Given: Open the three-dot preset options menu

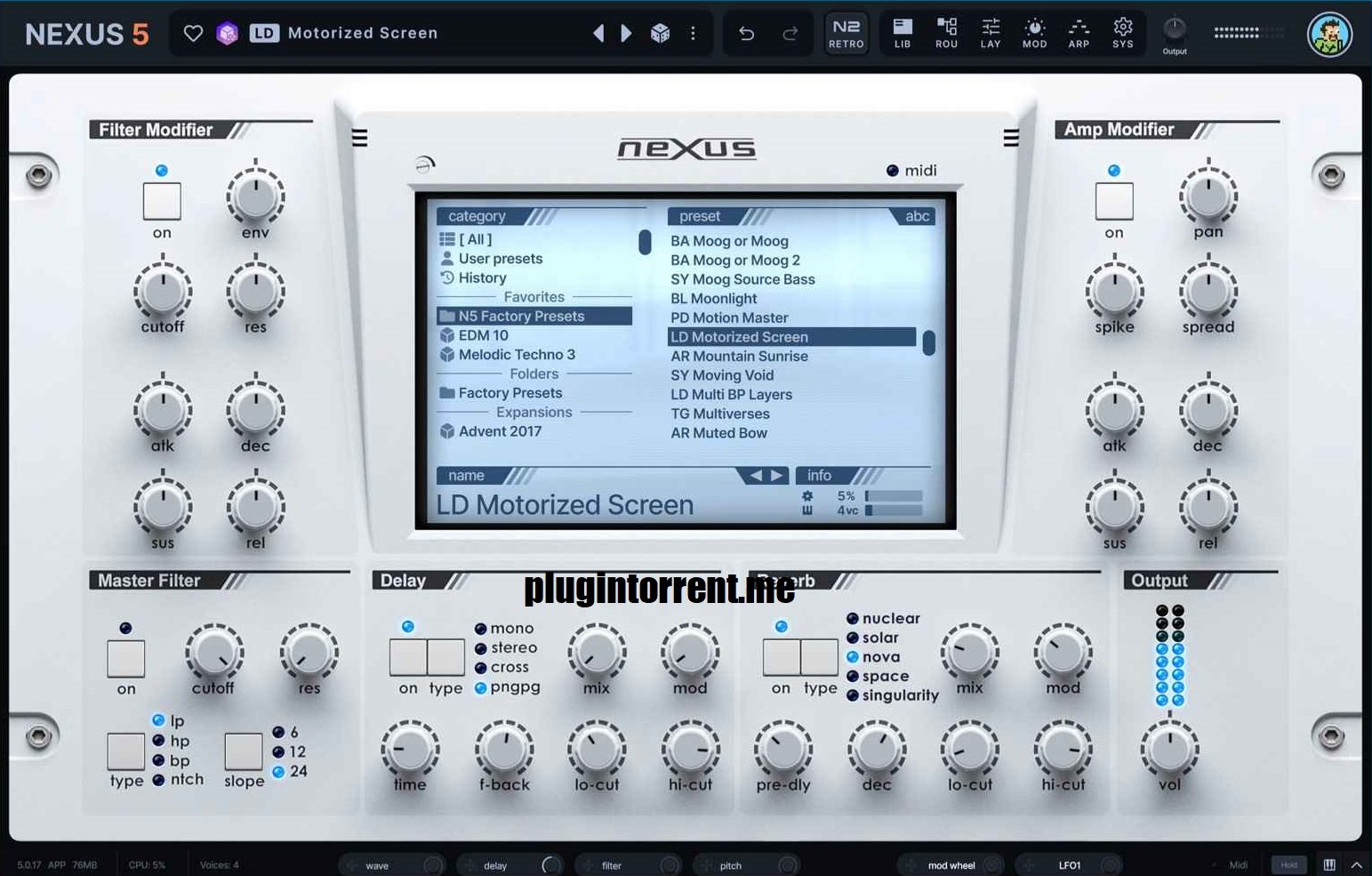Looking at the screenshot, I should (x=693, y=34).
